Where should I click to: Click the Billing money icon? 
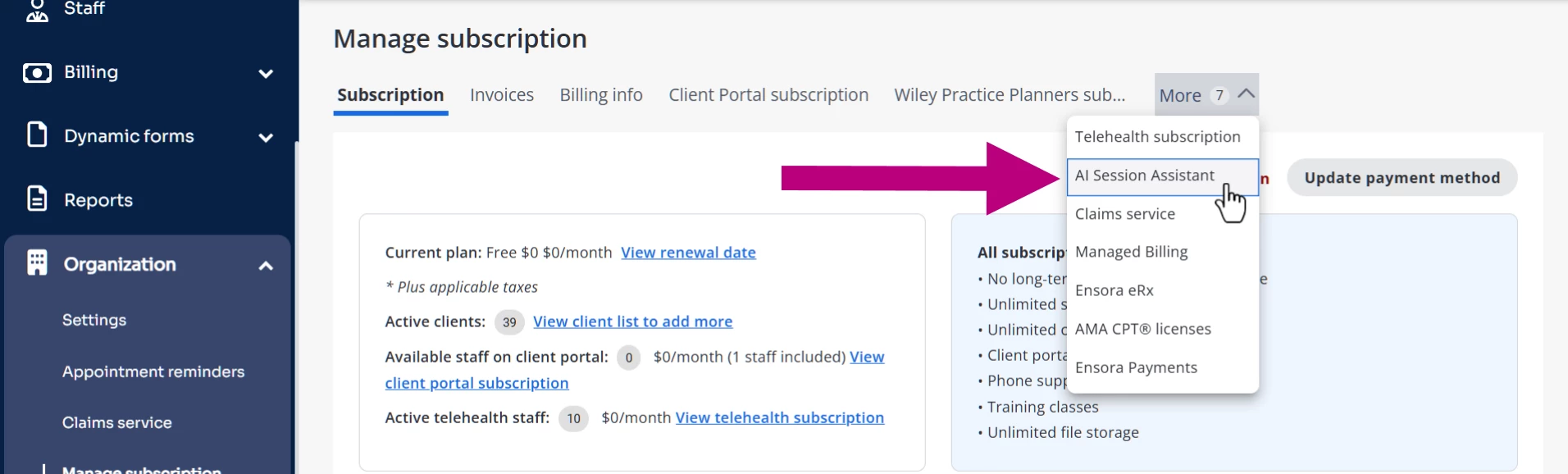(37, 73)
